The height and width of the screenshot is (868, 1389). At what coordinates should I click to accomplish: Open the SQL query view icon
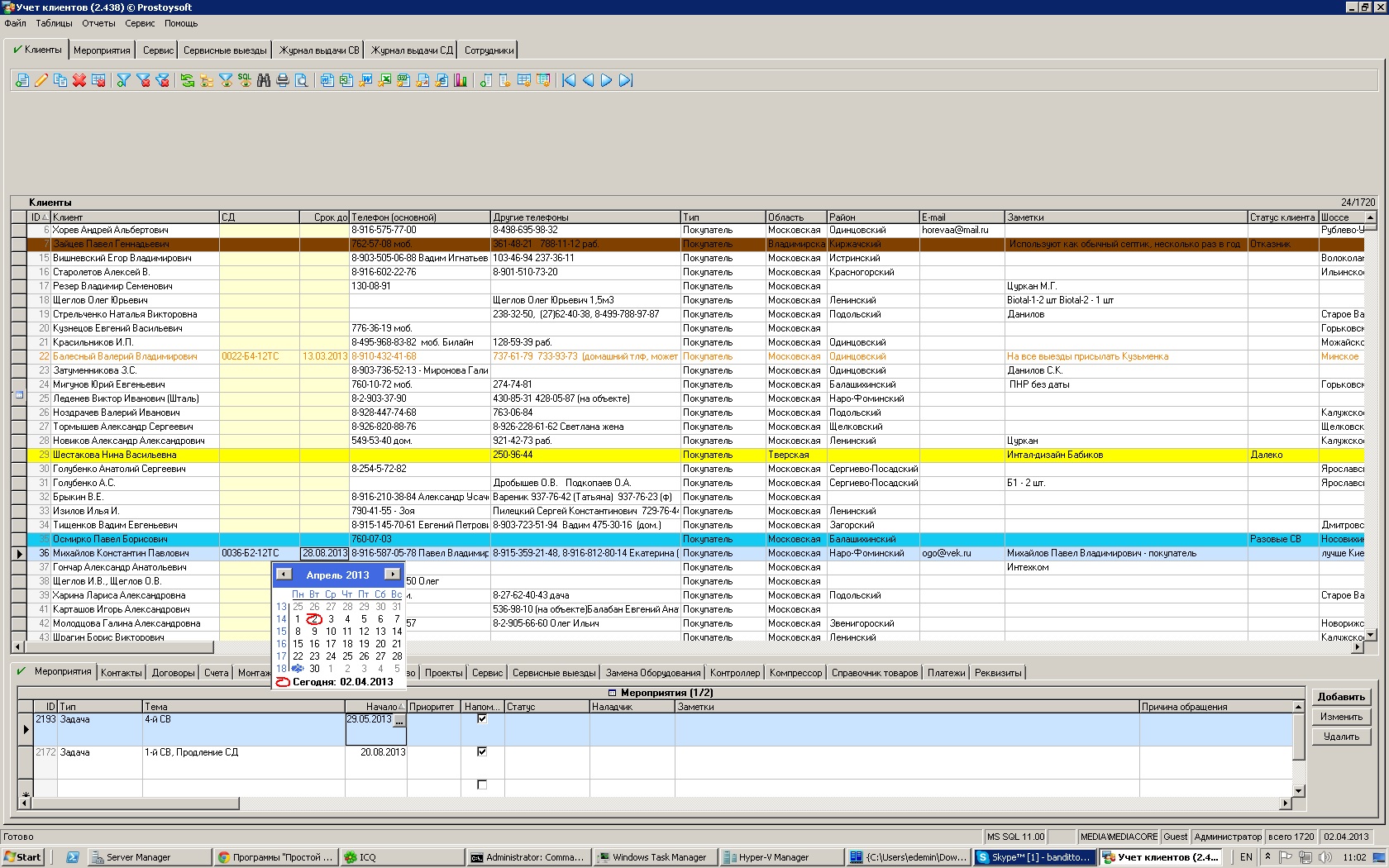click(245, 80)
